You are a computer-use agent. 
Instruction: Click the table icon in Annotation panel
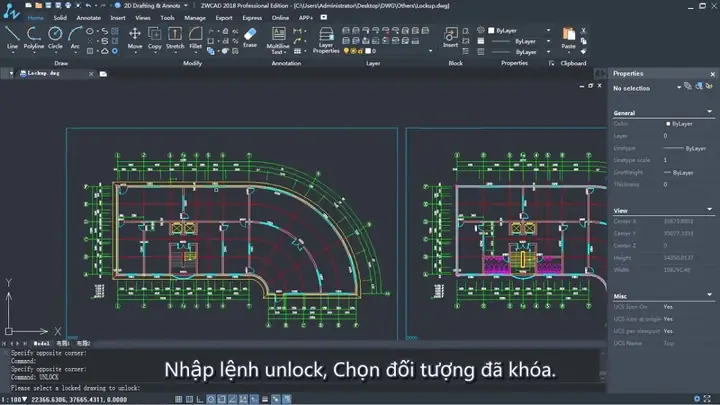[x=298, y=51]
